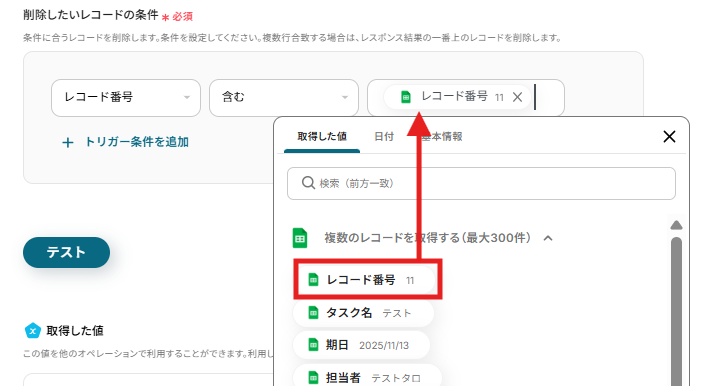Remove the レコード番号 chip with X icon
The width and height of the screenshot is (707, 386).
point(518,97)
